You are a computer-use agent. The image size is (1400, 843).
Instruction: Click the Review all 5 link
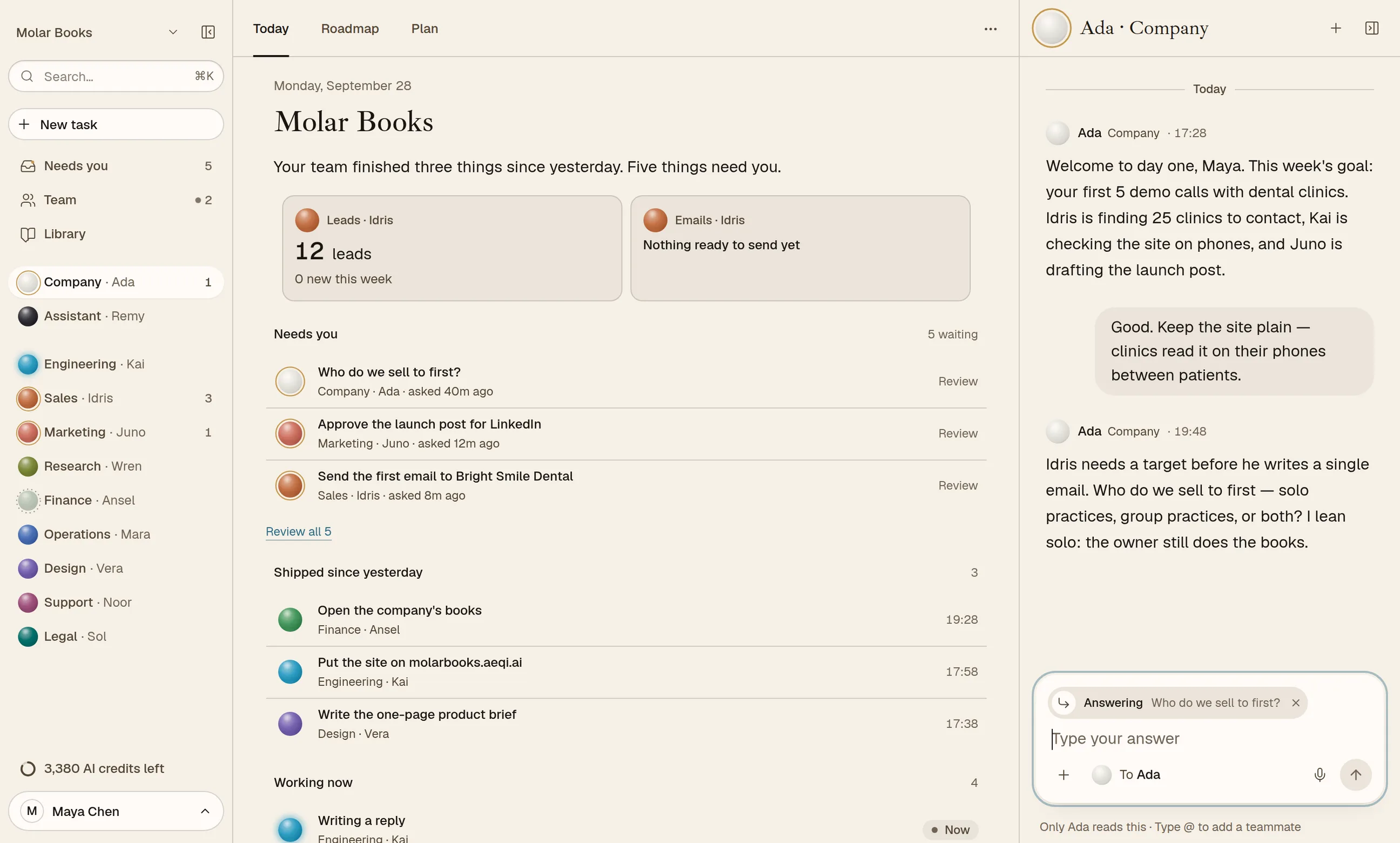point(298,532)
